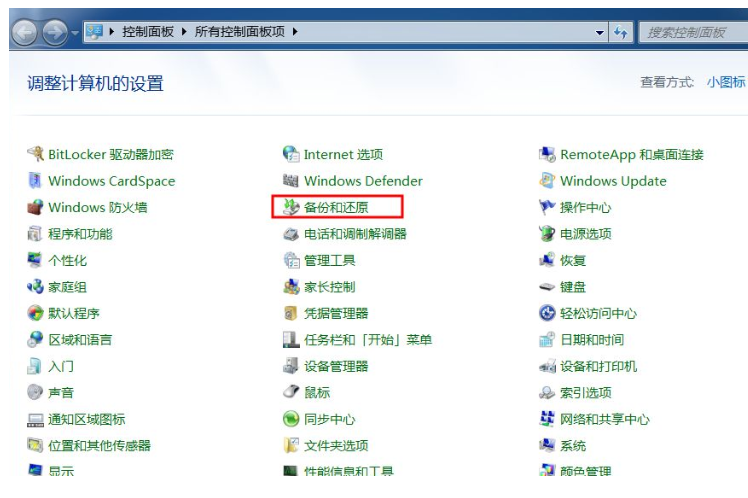Open the 文件夹选项 link
Screen dimensions: 748x498
point(336,446)
